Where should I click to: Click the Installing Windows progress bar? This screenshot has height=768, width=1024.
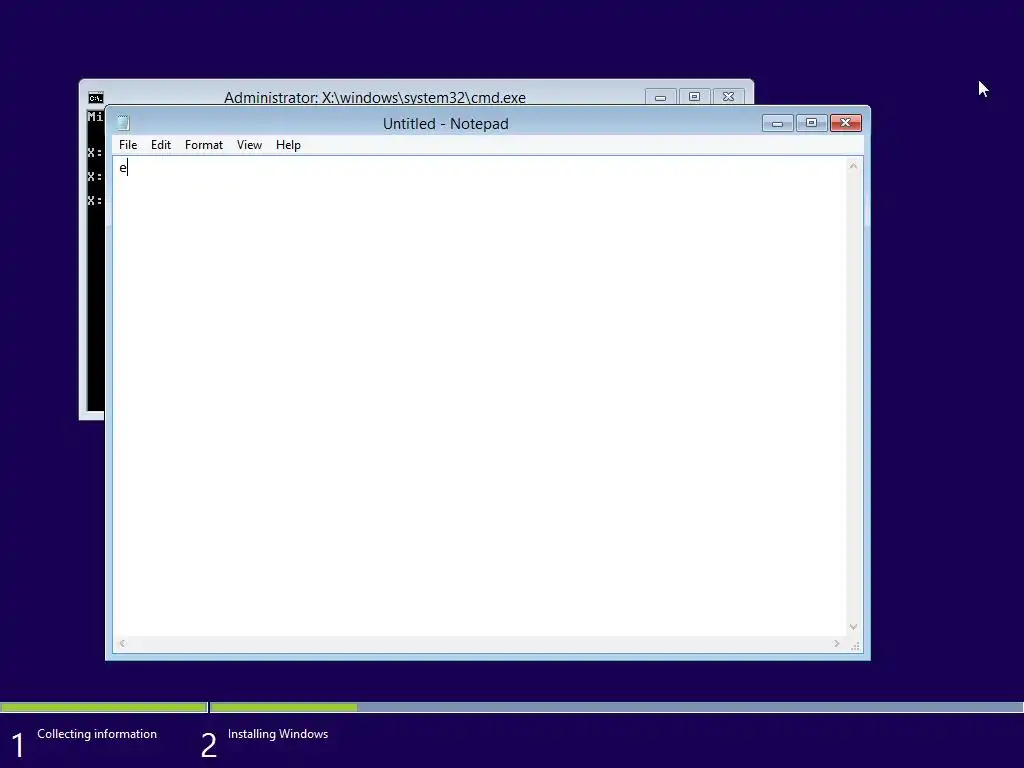coord(616,707)
